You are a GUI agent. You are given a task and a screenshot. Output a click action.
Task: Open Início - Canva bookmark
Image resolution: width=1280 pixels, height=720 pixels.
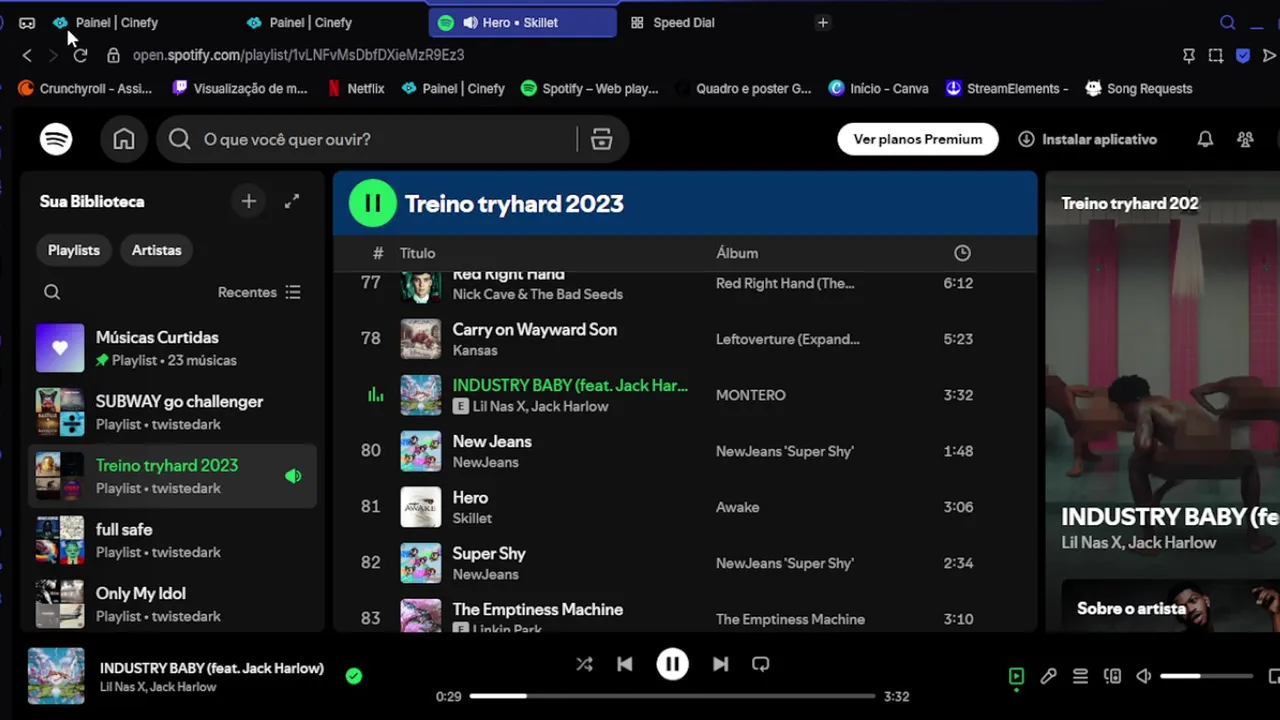coord(878,88)
